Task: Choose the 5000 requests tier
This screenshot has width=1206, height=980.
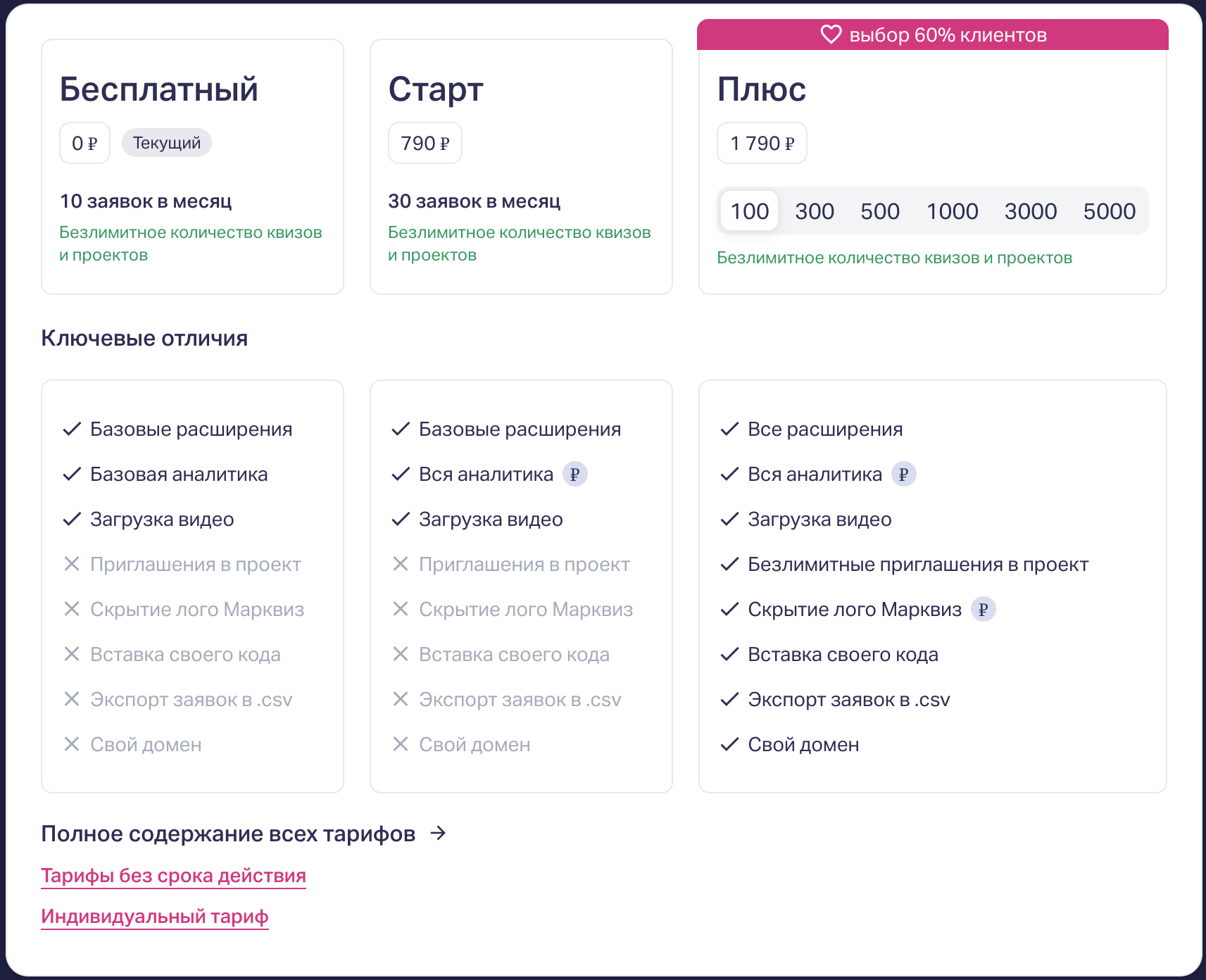Action: pos(1110,211)
